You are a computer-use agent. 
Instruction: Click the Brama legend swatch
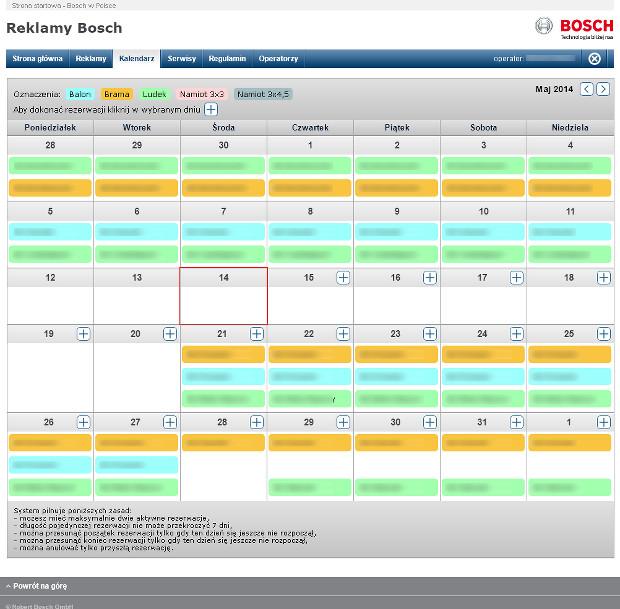coord(117,94)
